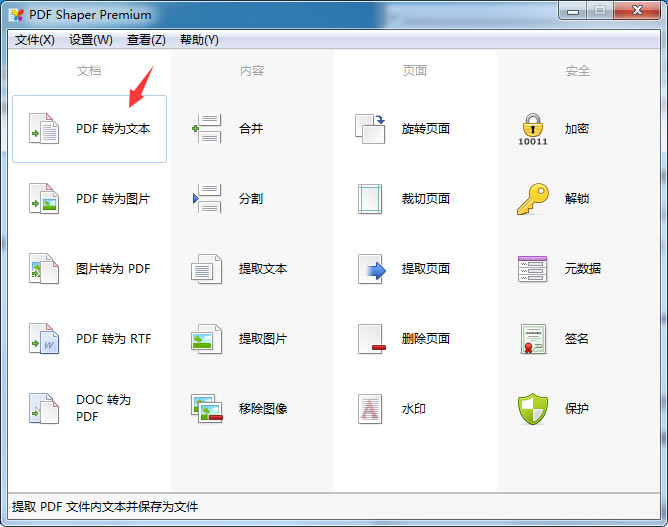Screen dimensions: 668x527
Task: Open the 帮助(Y) menu
Action: coord(199,40)
